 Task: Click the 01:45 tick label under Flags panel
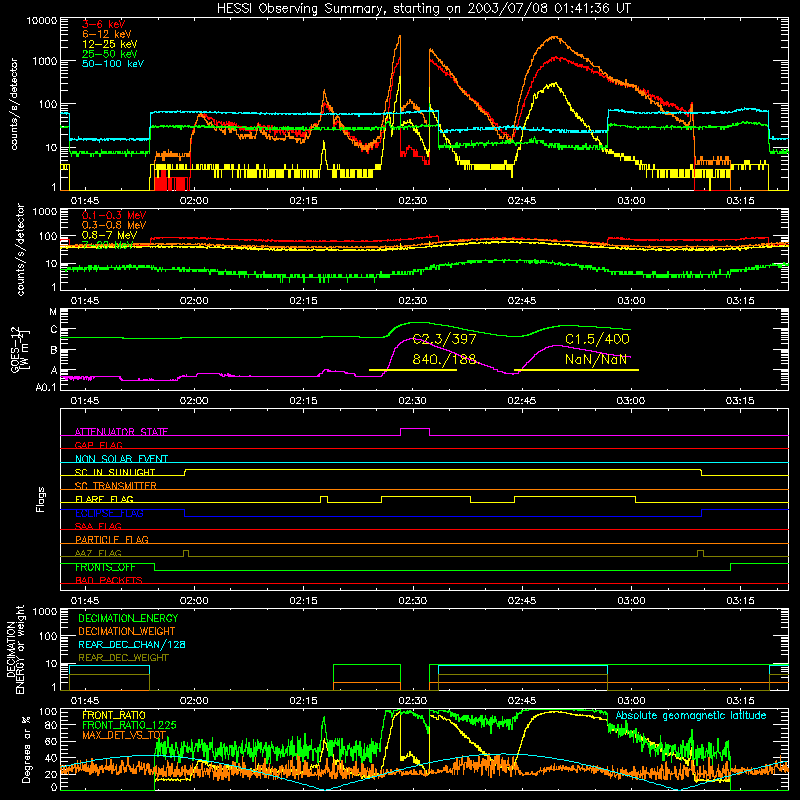pyautogui.click(x=85, y=601)
